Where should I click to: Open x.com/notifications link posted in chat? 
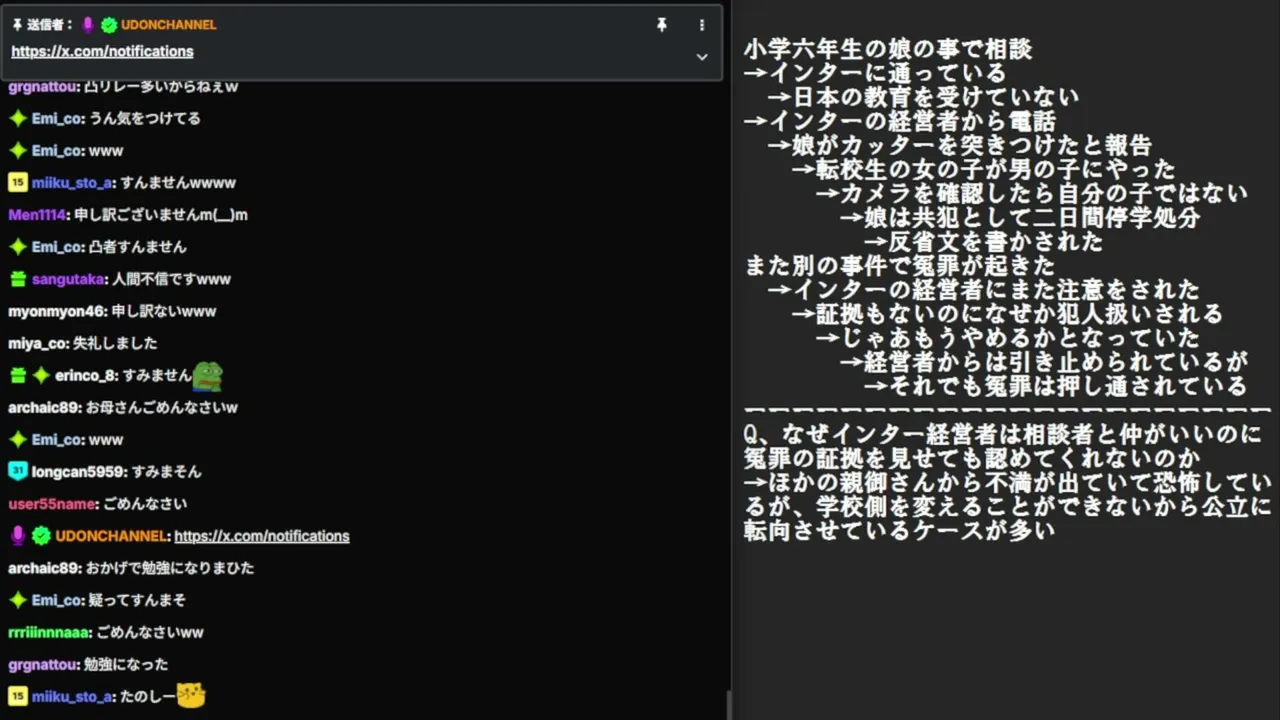click(x=262, y=536)
